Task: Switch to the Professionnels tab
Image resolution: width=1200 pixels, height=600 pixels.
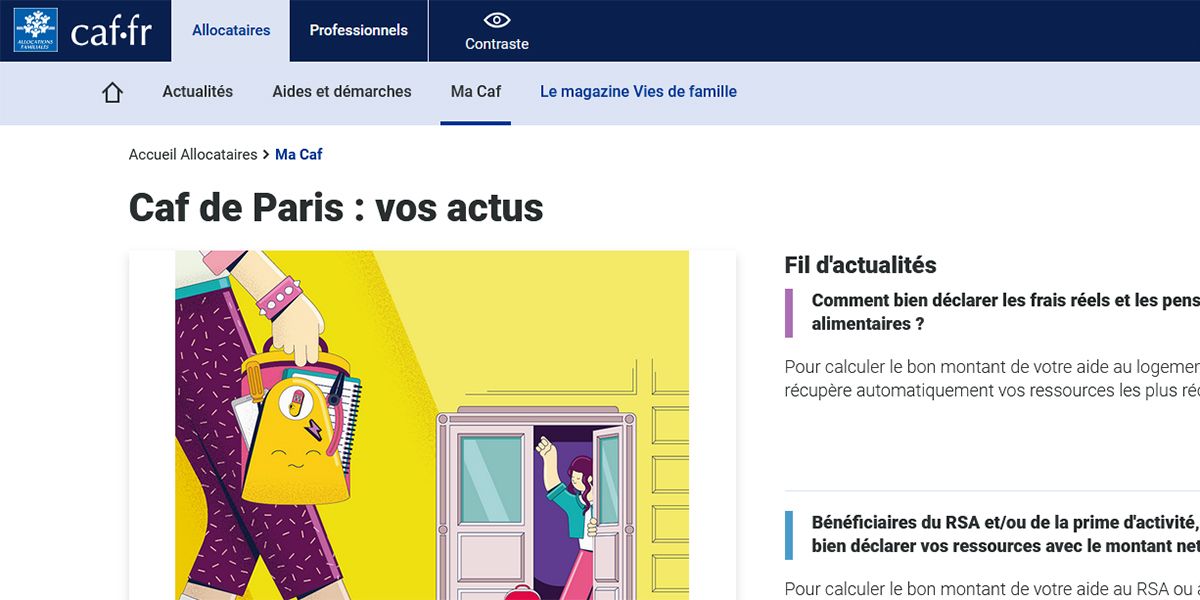Action: pos(359,30)
